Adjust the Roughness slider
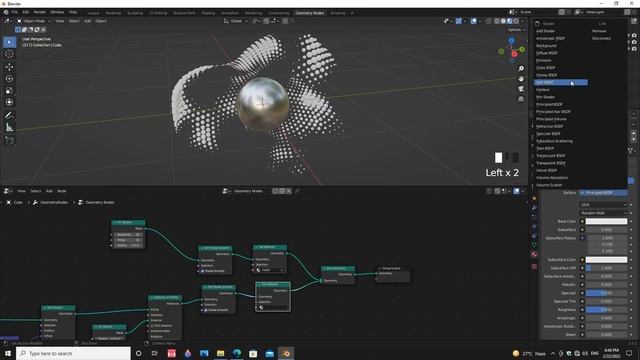Screen dimensions: 640x360 pos(606,310)
